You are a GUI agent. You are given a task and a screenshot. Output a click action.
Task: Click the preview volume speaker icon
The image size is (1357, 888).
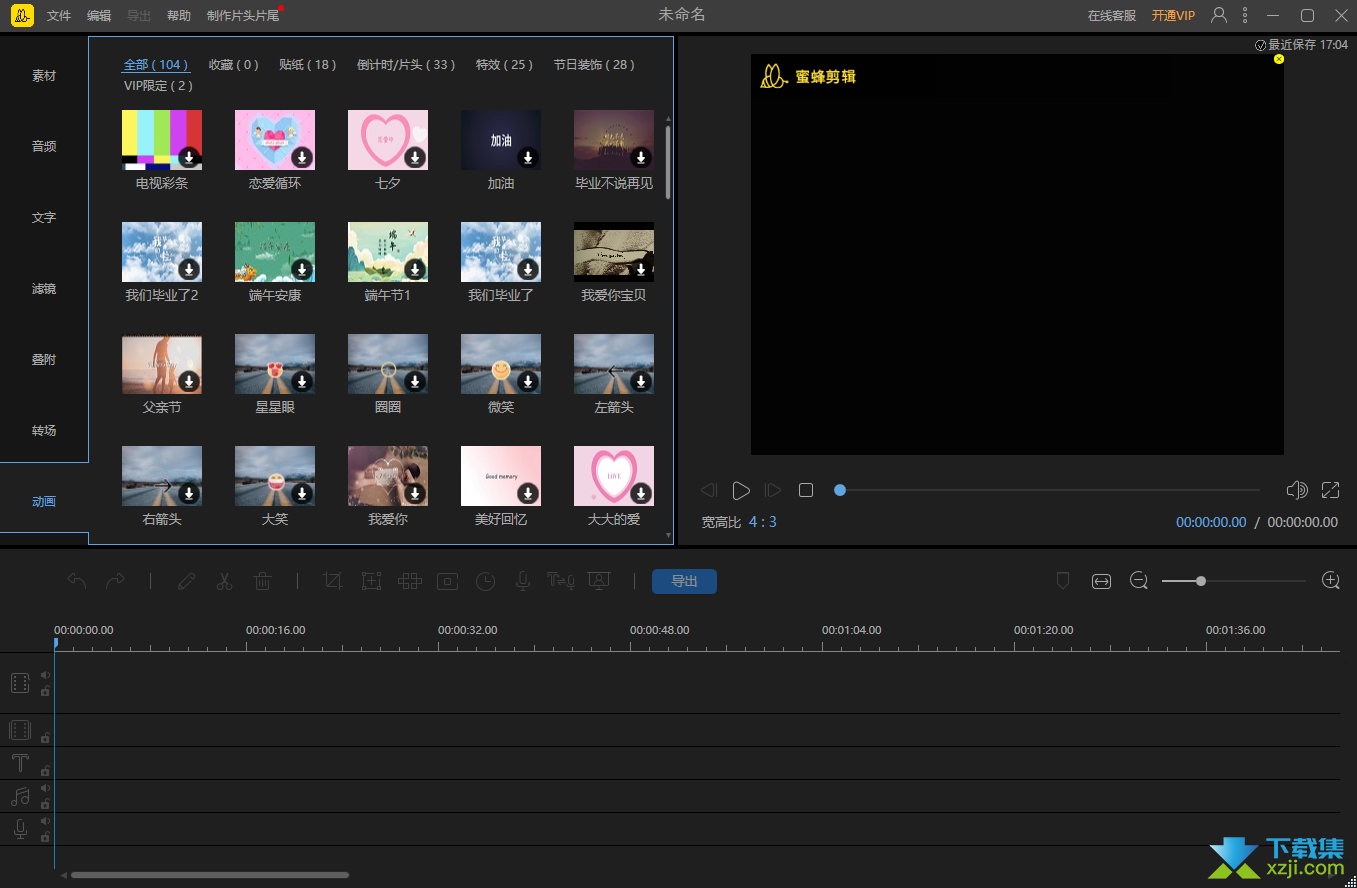coord(1297,490)
